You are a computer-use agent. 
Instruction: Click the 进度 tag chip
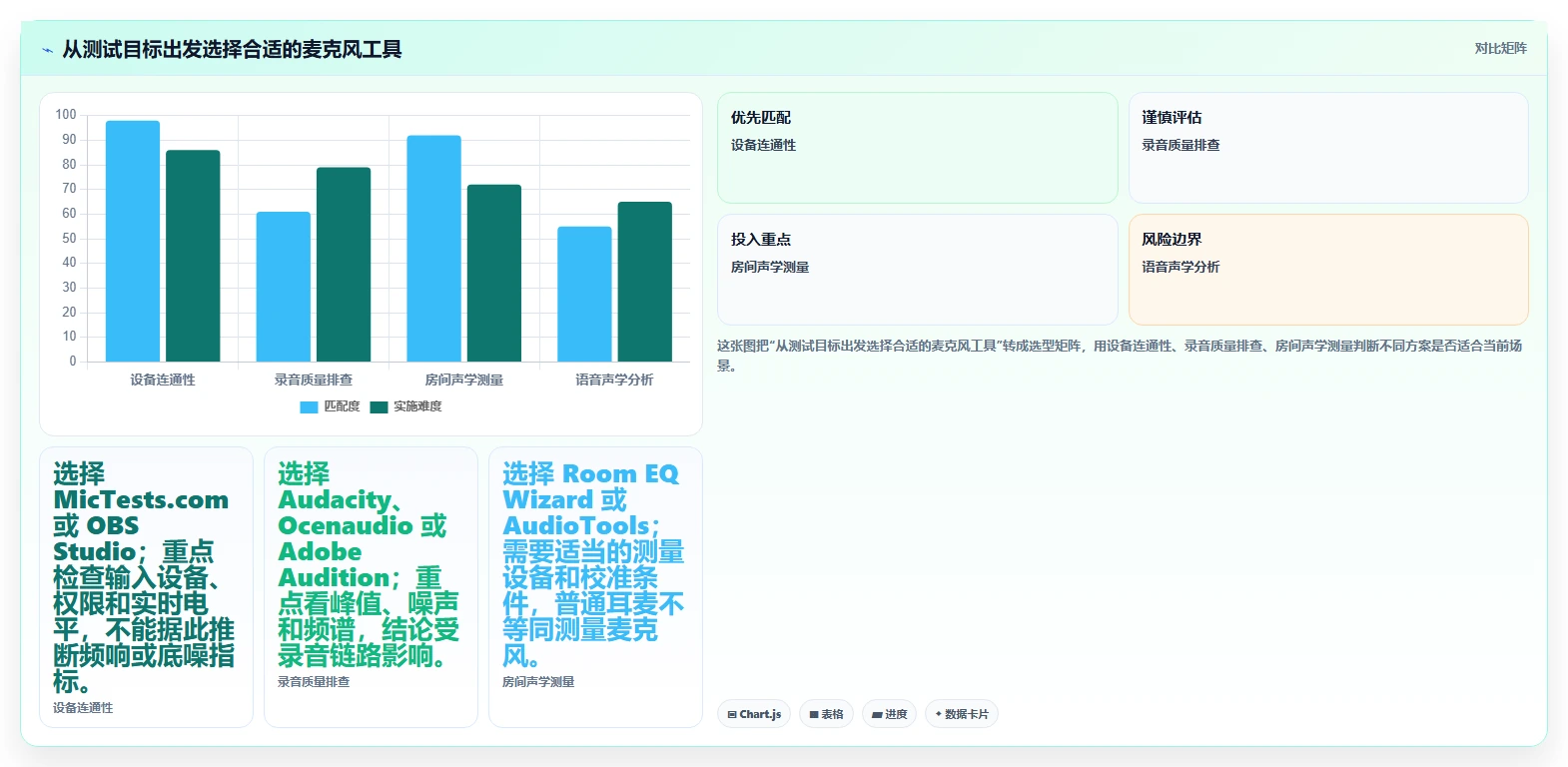[889, 714]
